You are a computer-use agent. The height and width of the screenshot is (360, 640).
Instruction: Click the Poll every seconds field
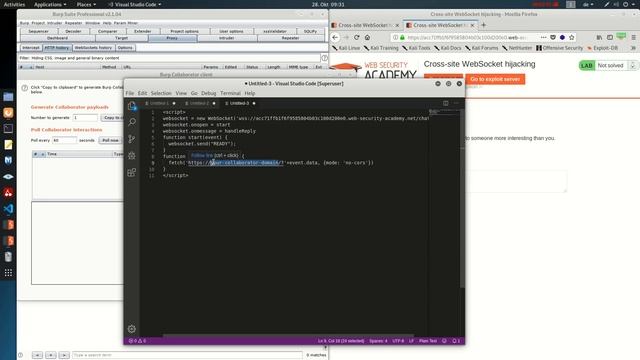tap(64, 140)
